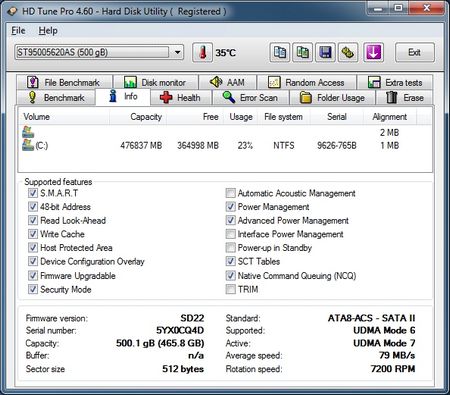Click the Exit button

(x=415, y=52)
